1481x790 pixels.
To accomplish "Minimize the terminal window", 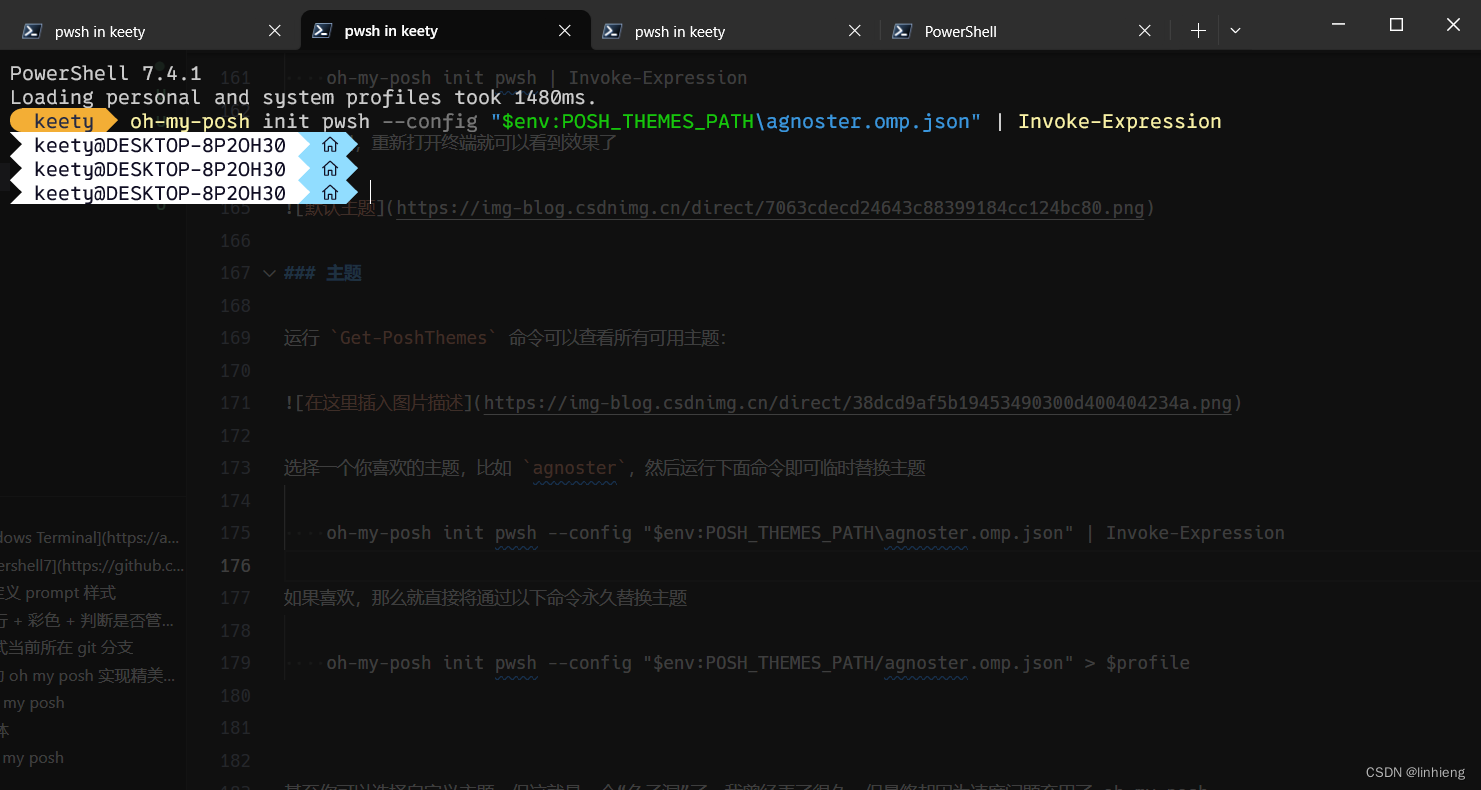I will pyautogui.click(x=1340, y=24).
